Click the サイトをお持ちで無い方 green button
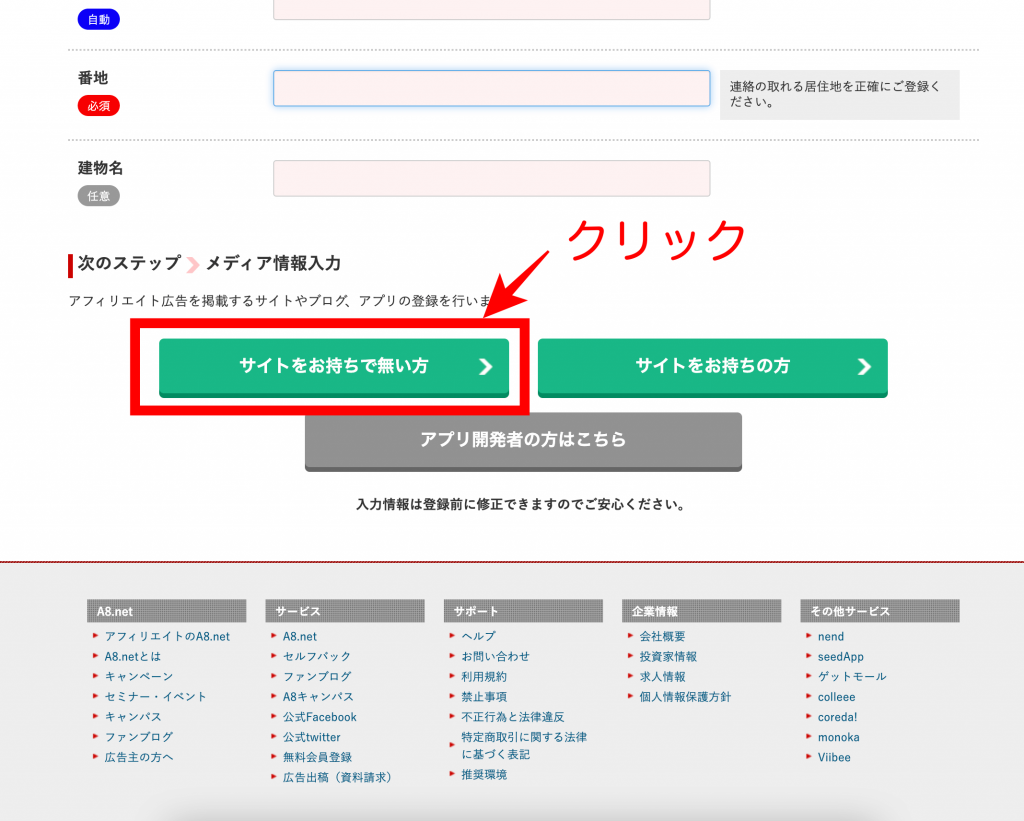Viewport: 1024px width, 821px height. click(333, 367)
